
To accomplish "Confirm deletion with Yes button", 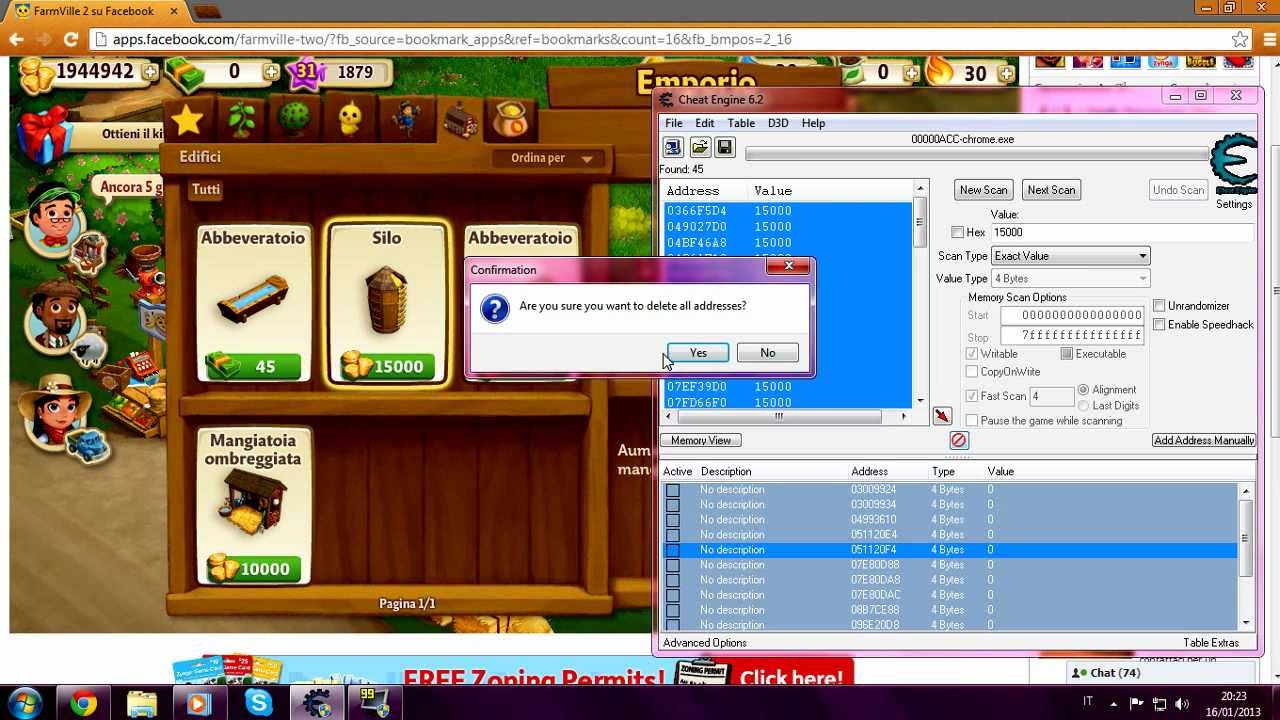I will [698, 353].
